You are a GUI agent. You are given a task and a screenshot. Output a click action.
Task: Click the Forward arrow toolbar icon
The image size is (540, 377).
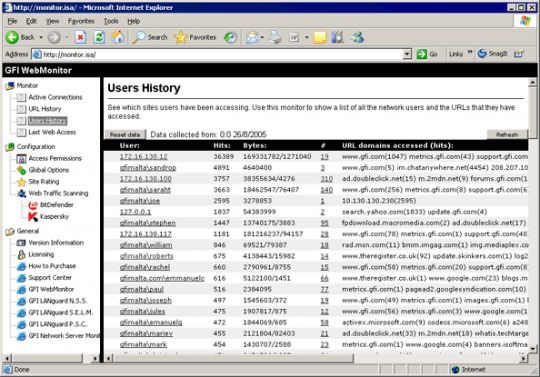pyautogui.click(x=54, y=37)
